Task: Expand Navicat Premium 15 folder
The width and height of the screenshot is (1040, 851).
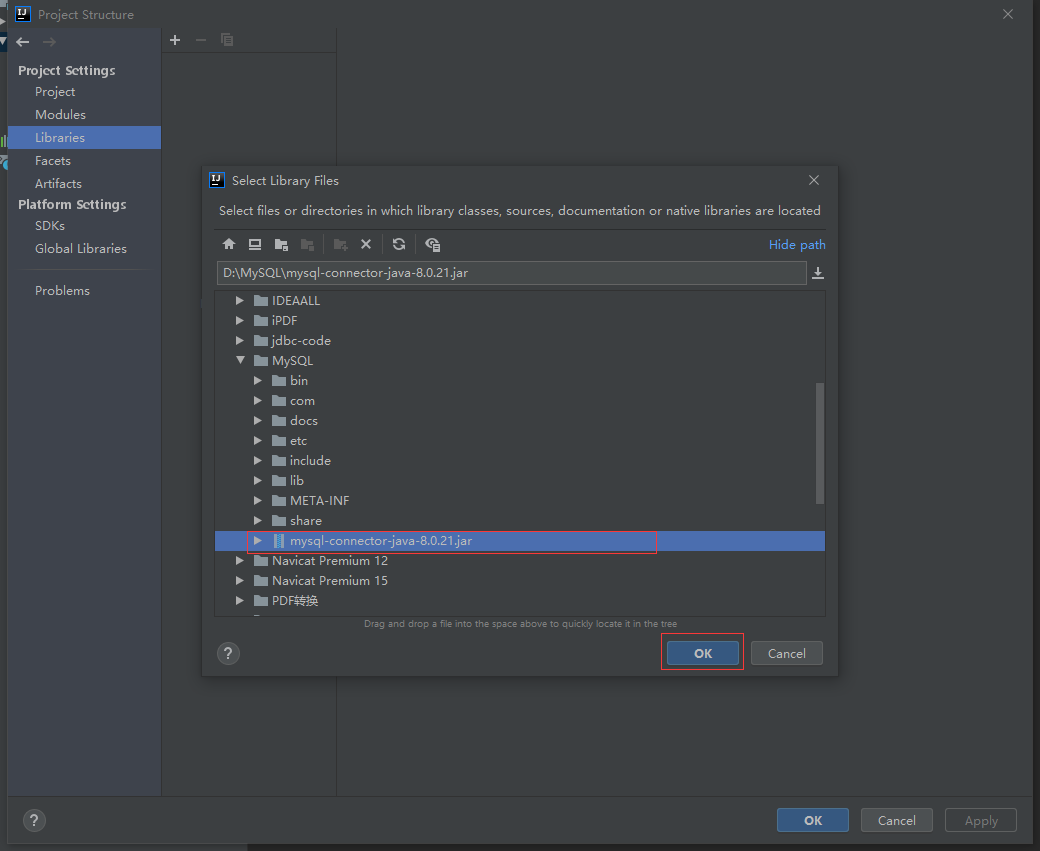Action: (239, 580)
